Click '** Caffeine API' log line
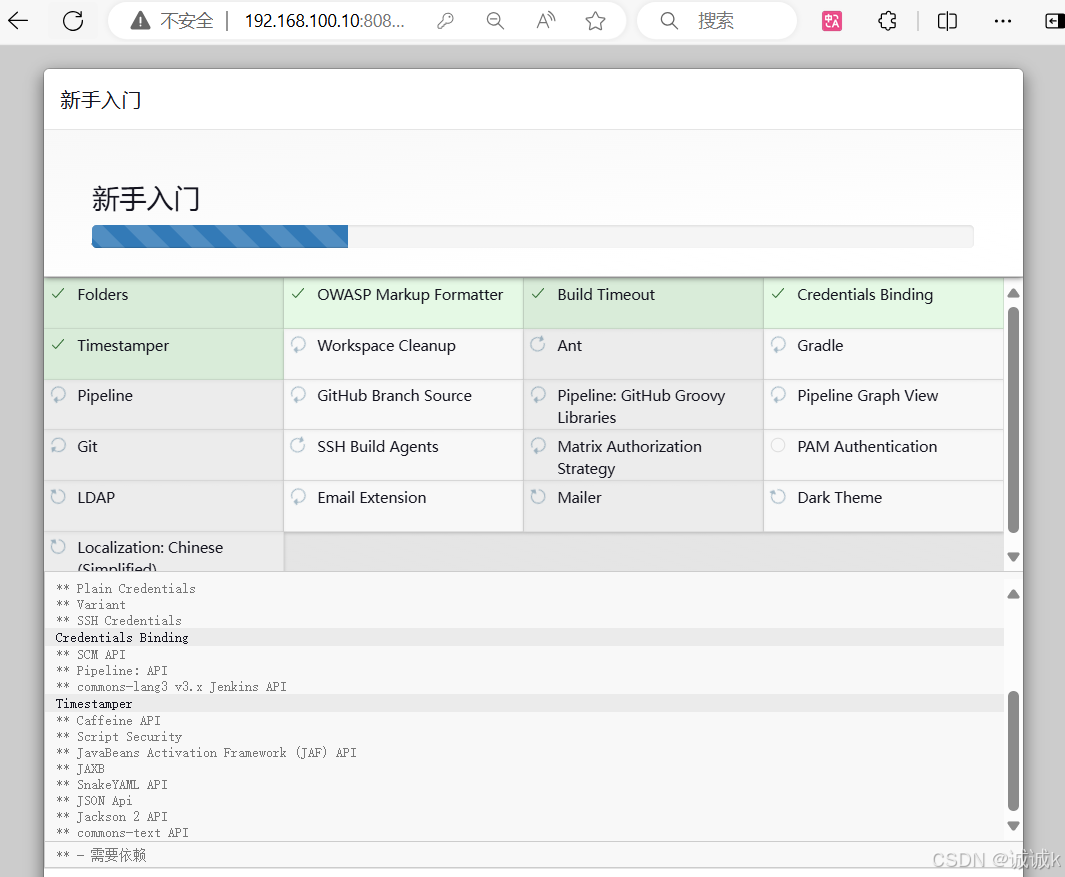 coord(108,721)
